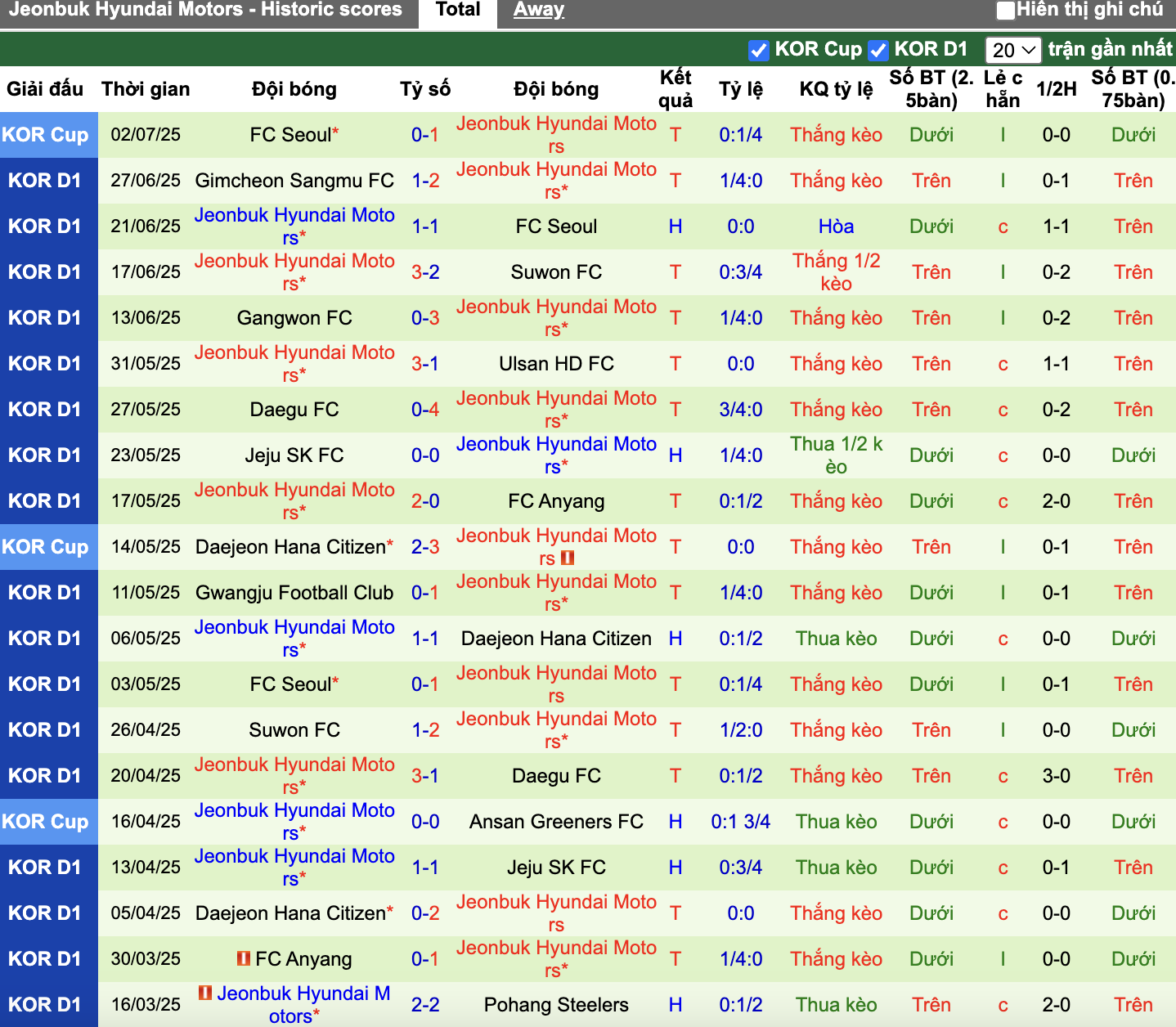The image size is (1176, 1027).
Task: Click red card icon beside FC Anyang 30/03/25
Action: (243, 958)
